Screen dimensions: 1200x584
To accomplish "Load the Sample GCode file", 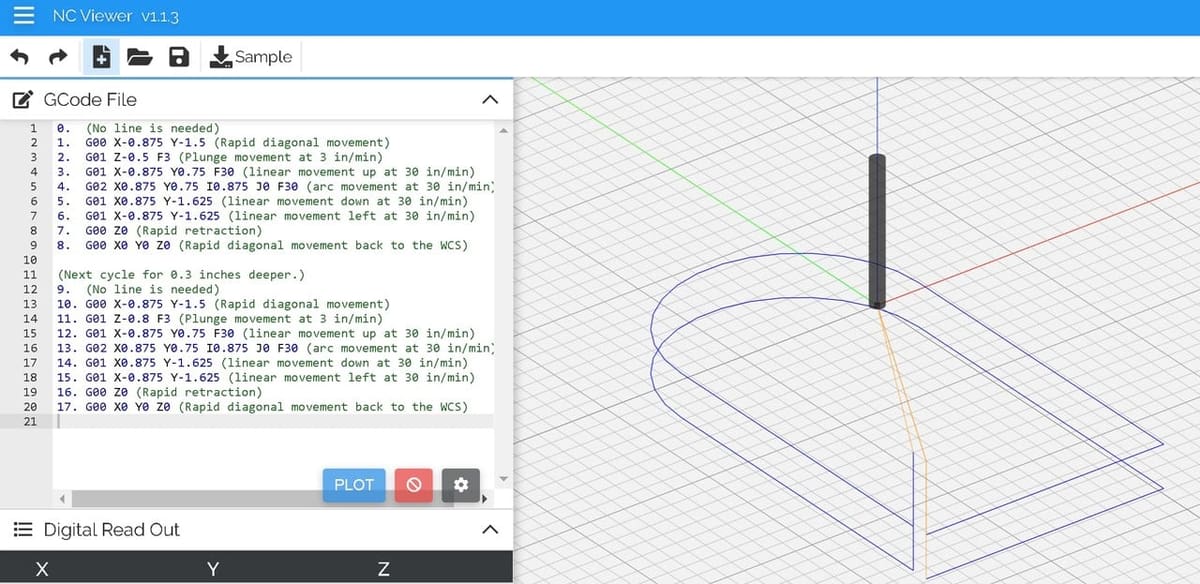I will [251, 57].
